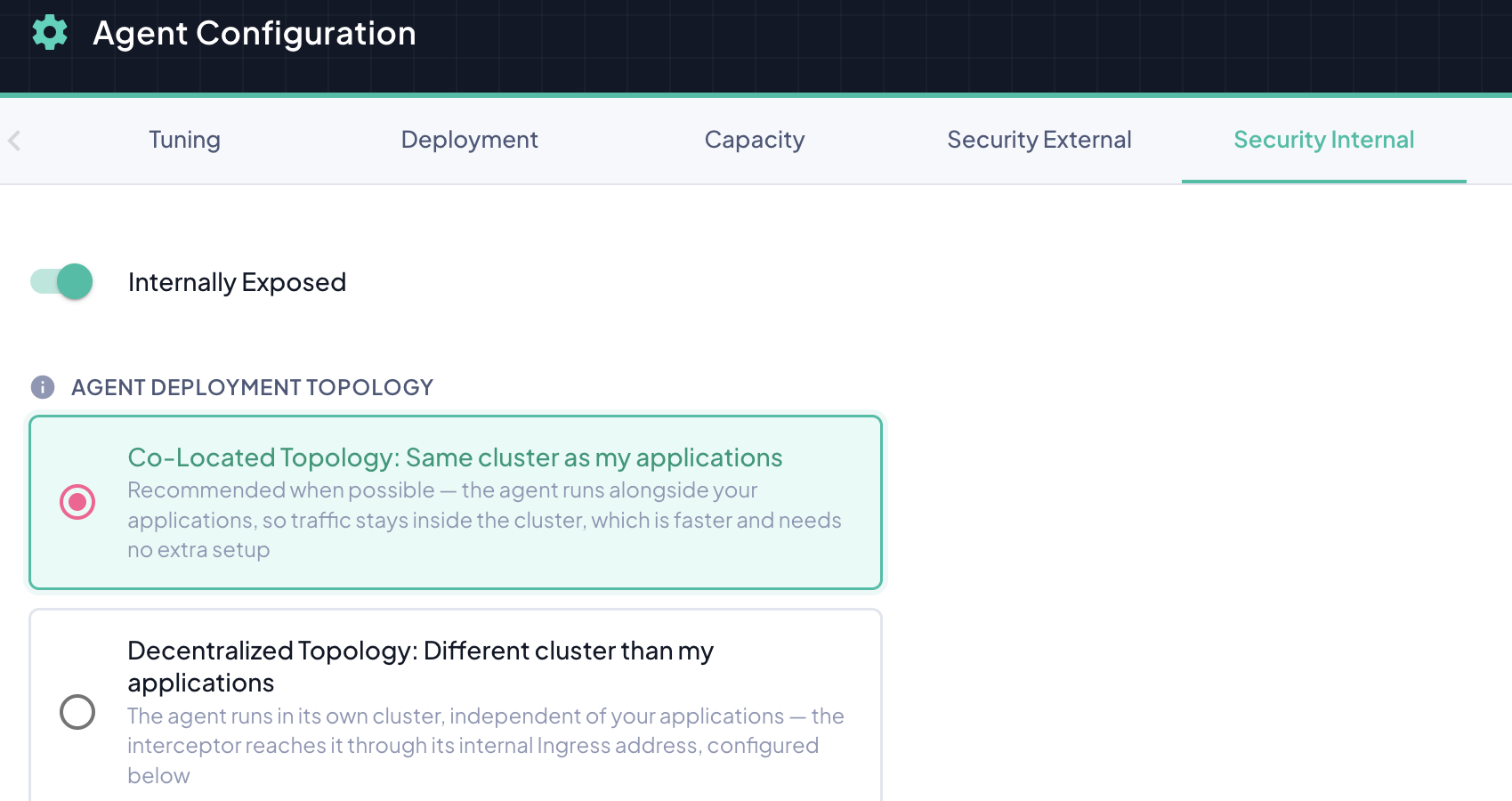
Task: Select the Security Internal tab
Action: (x=1324, y=140)
